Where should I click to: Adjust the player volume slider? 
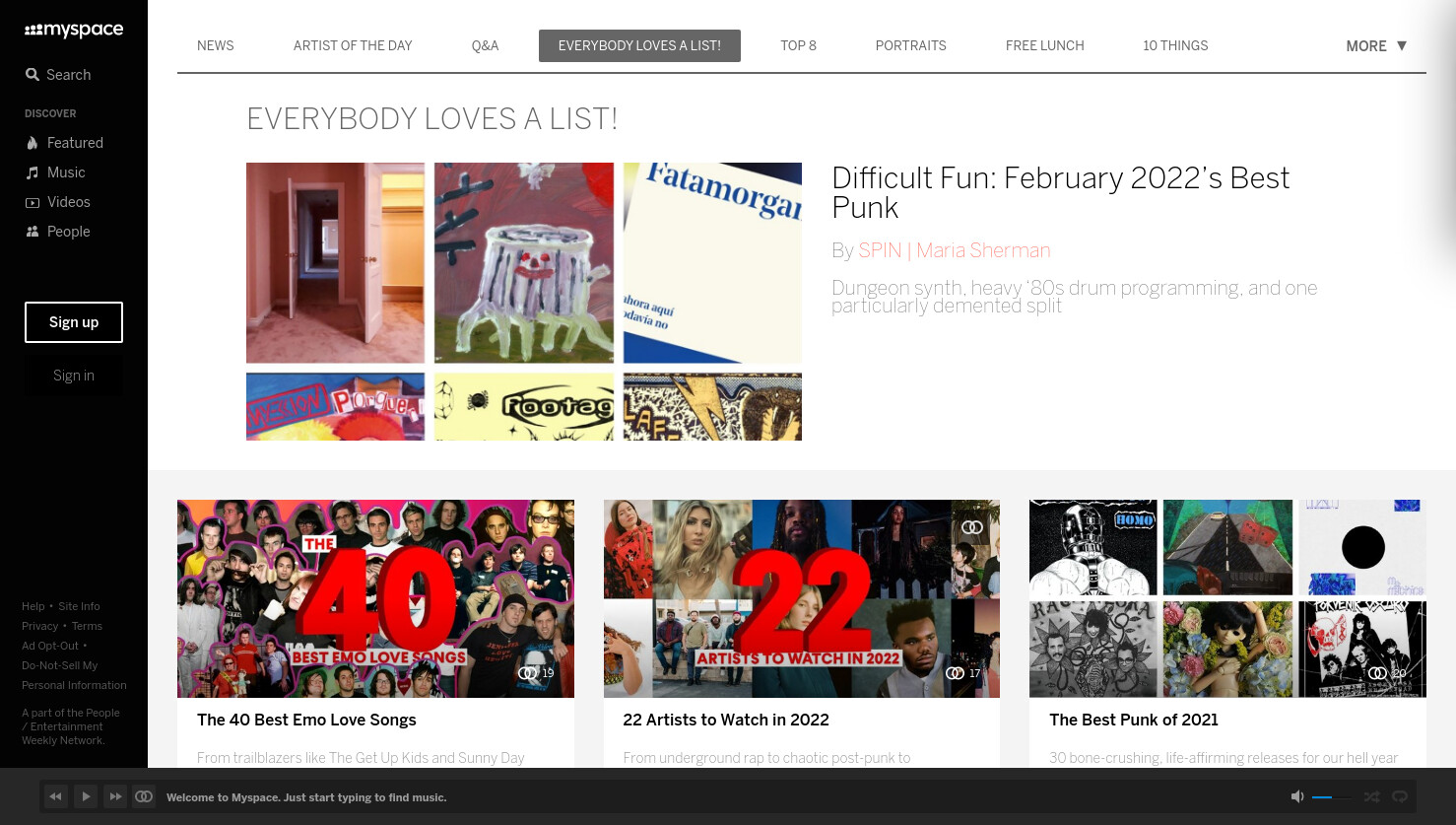tap(1331, 796)
